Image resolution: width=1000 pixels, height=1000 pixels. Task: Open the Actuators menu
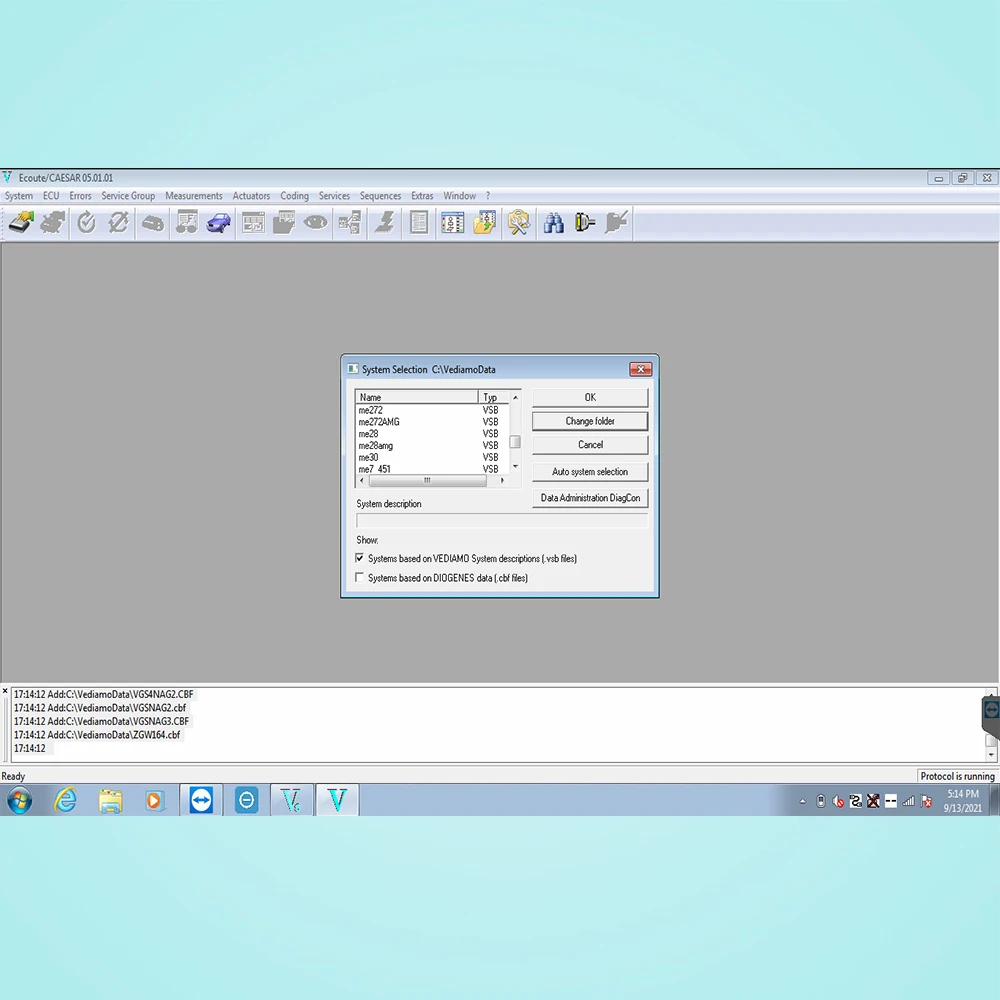(x=251, y=196)
